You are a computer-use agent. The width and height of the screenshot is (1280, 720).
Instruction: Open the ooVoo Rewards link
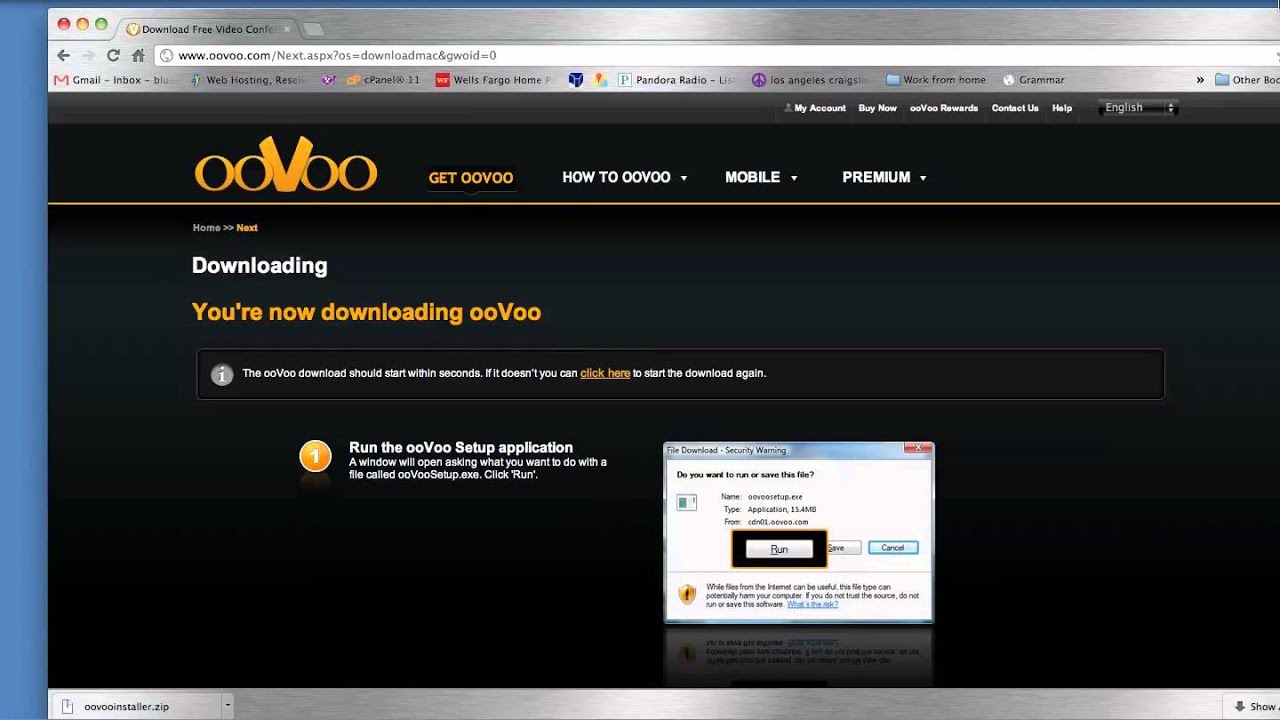click(x=944, y=108)
